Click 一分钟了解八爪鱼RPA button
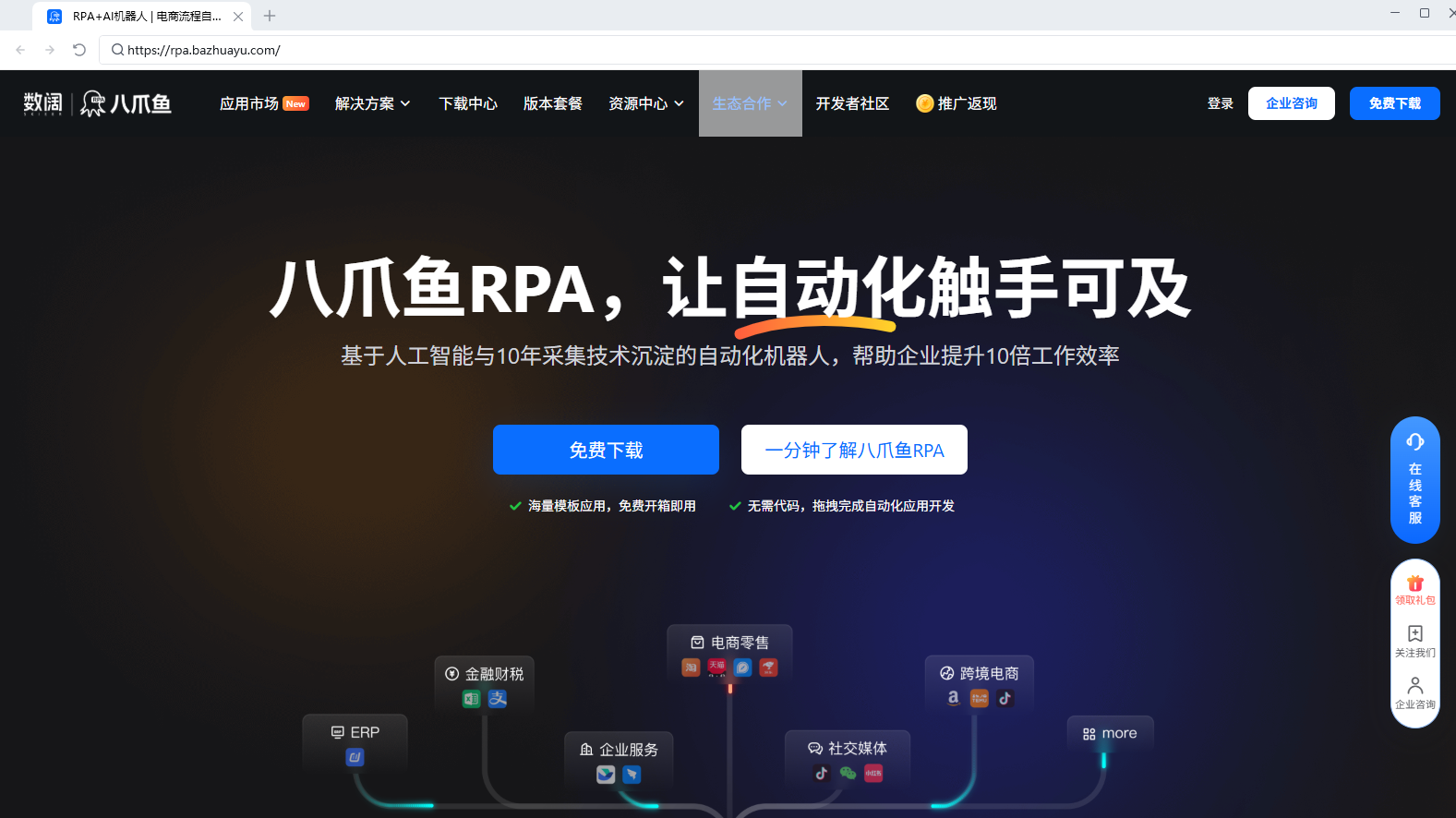This screenshot has width=1456, height=818. pyautogui.click(x=854, y=450)
